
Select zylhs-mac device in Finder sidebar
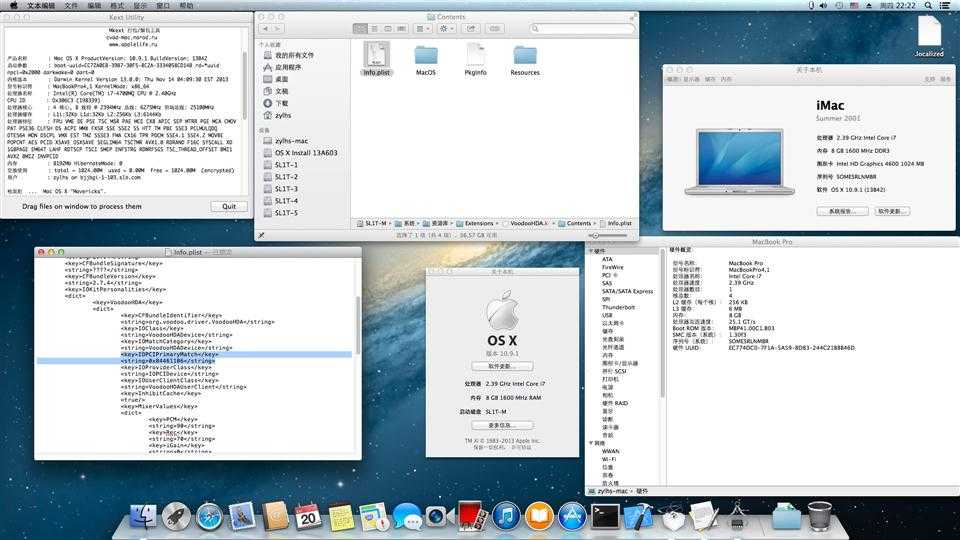pos(291,141)
